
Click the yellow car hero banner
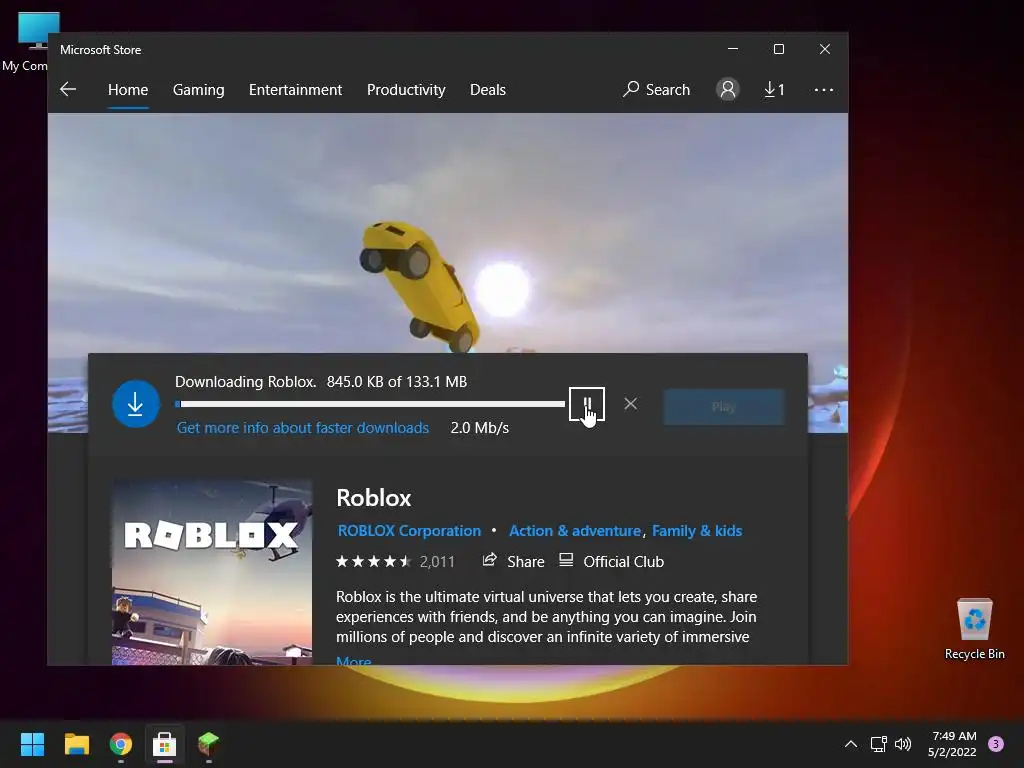pyautogui.click(x=448, y=233)
